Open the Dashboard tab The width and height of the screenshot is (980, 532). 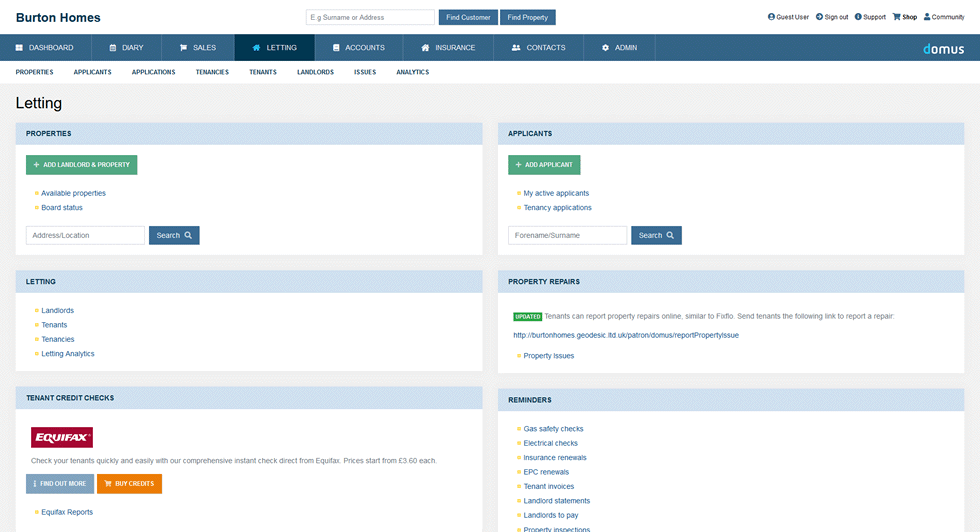(x=45, y=48)
